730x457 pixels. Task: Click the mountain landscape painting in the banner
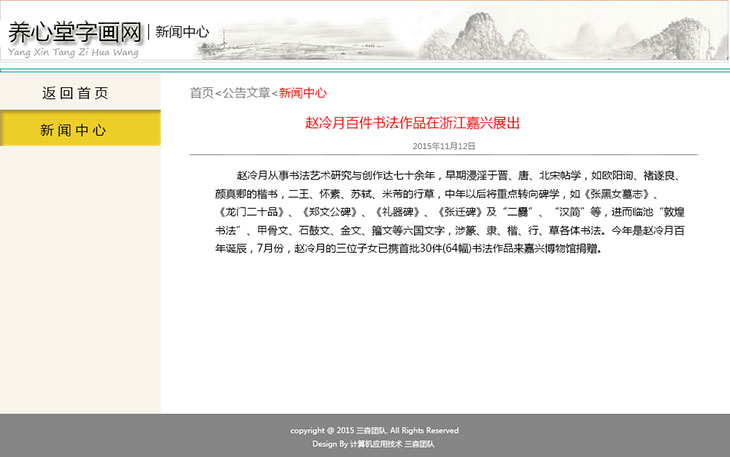pyautogui.click(x=560, y=30)
